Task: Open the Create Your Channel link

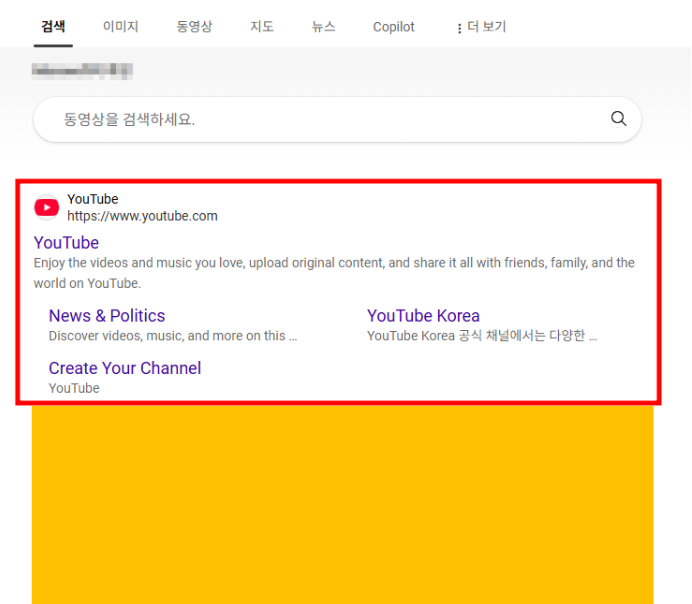Action: pos(125,368)
